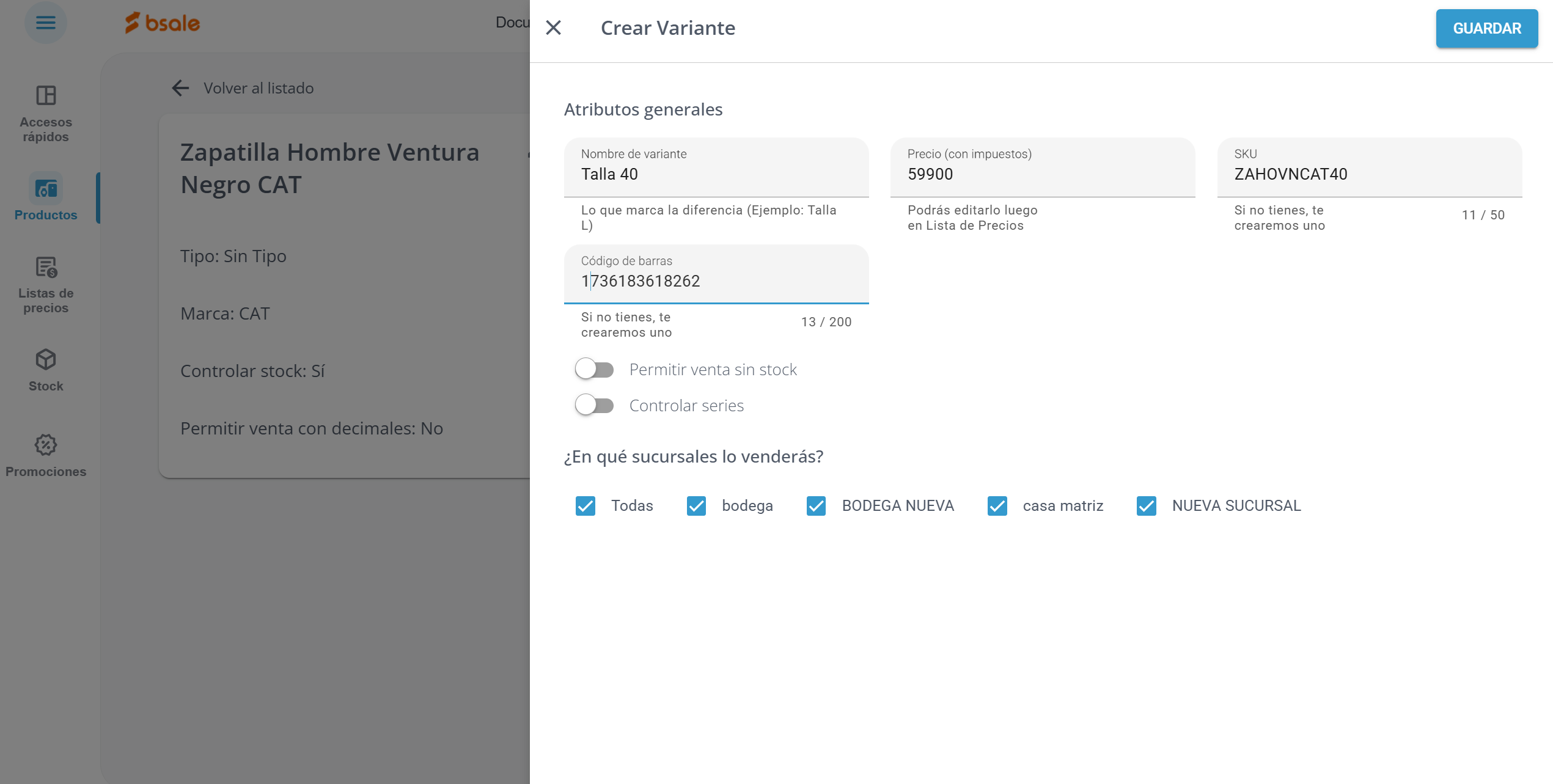Screen dimensions: 1553x784
Task: Focus the Nombre de variante field
Action: (716, 174)
